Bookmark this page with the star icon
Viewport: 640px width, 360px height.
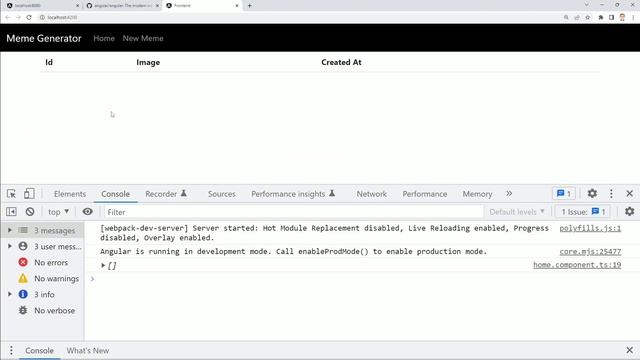(x=588, y=17)
